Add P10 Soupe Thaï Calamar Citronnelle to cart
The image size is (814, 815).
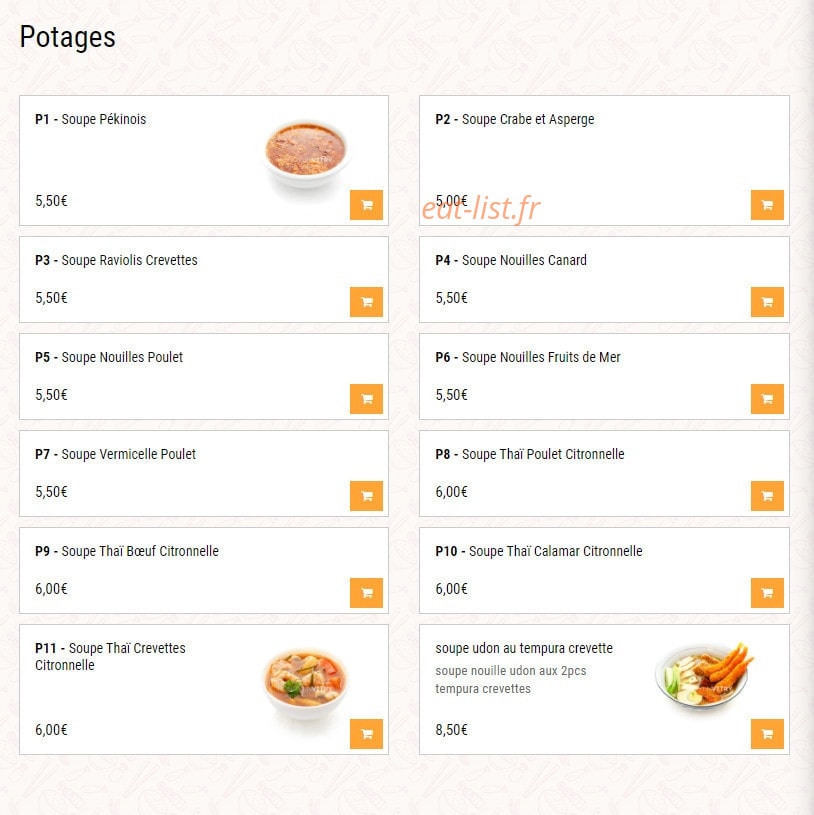click(x=767, y=593)
